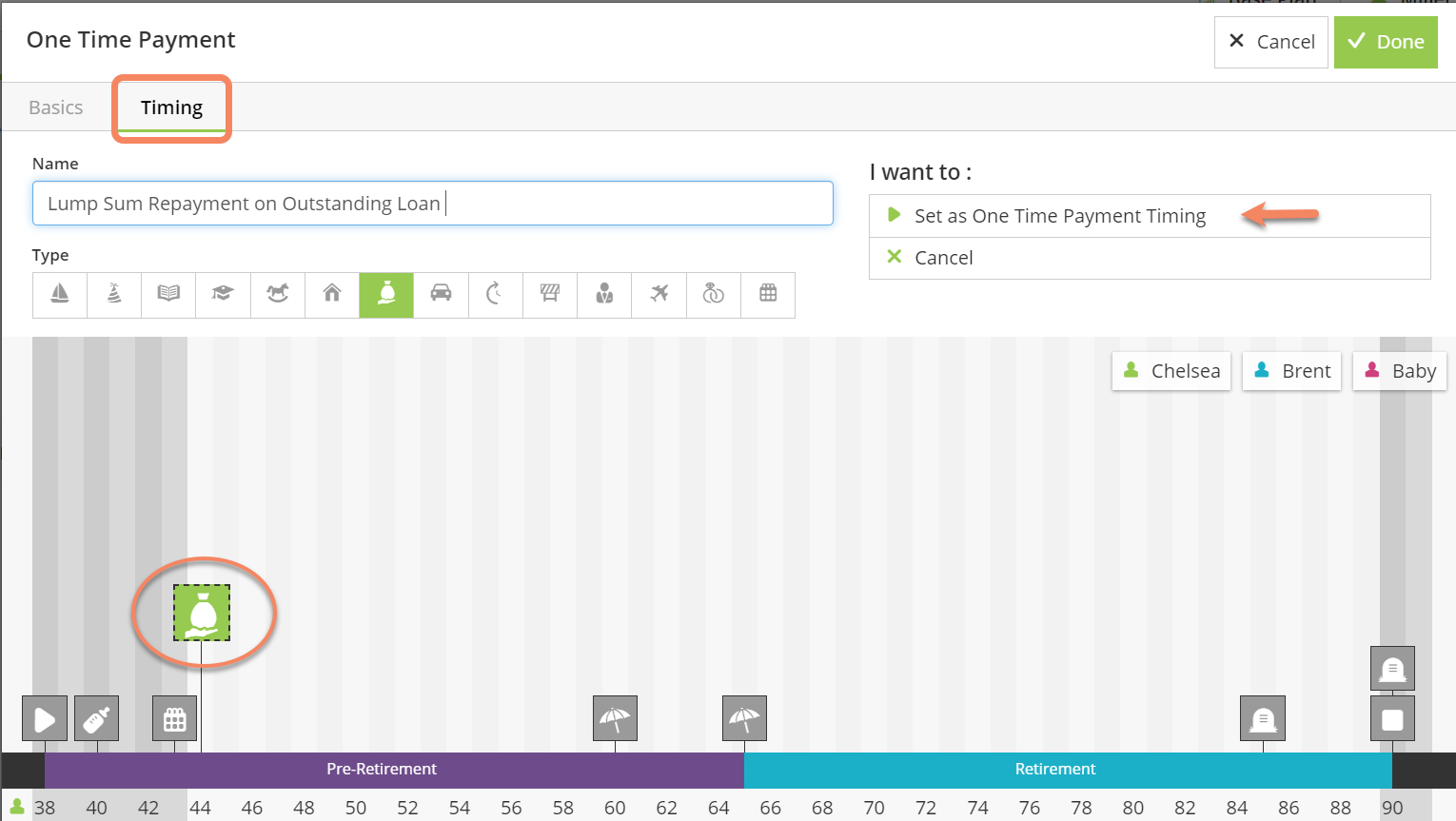The height and width of the screenshot is (821, 1456).
Task: Choose the party hat type icon
Action: [114, 295]
